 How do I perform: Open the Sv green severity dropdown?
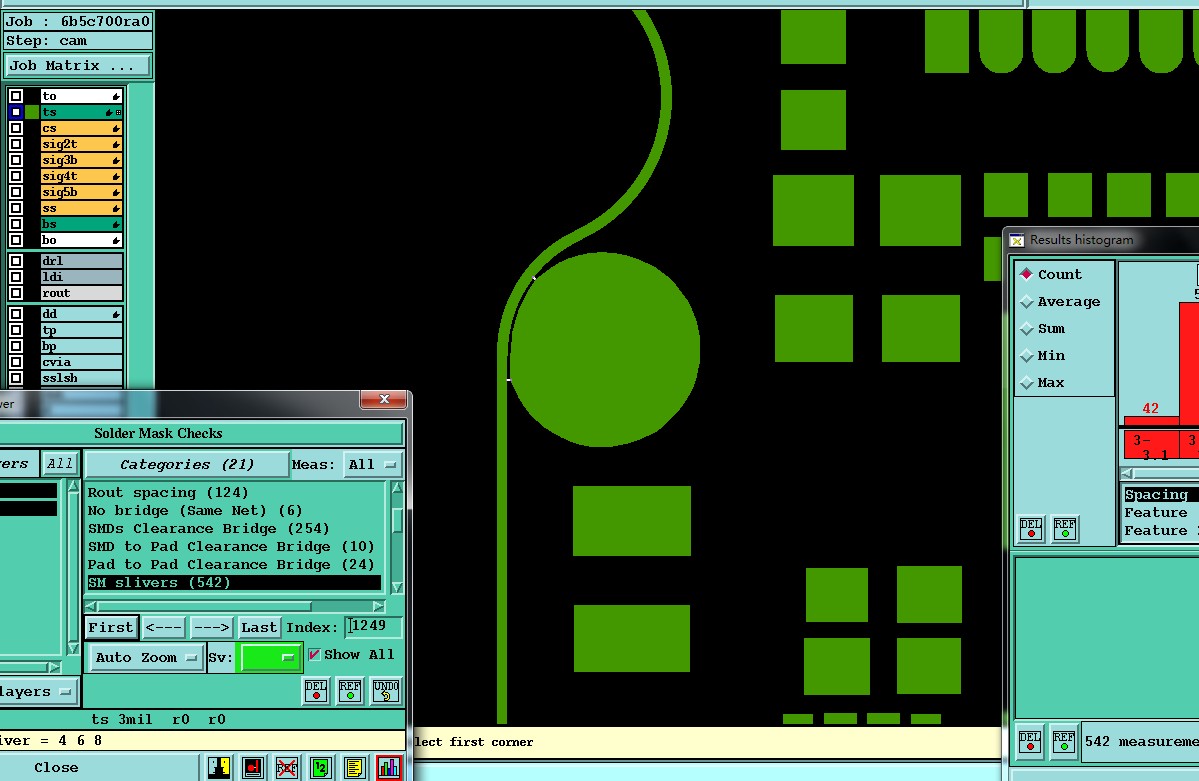(x=268, y=657)
